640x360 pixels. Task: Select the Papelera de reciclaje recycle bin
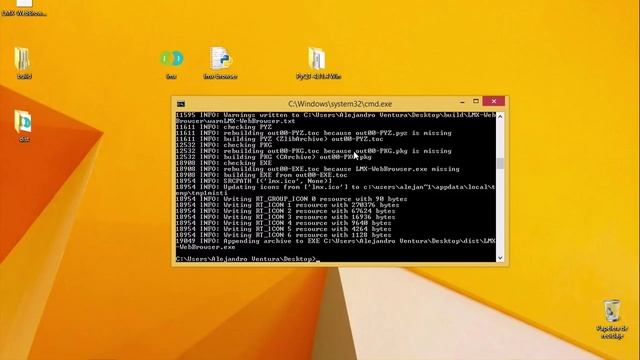point(611,319)
